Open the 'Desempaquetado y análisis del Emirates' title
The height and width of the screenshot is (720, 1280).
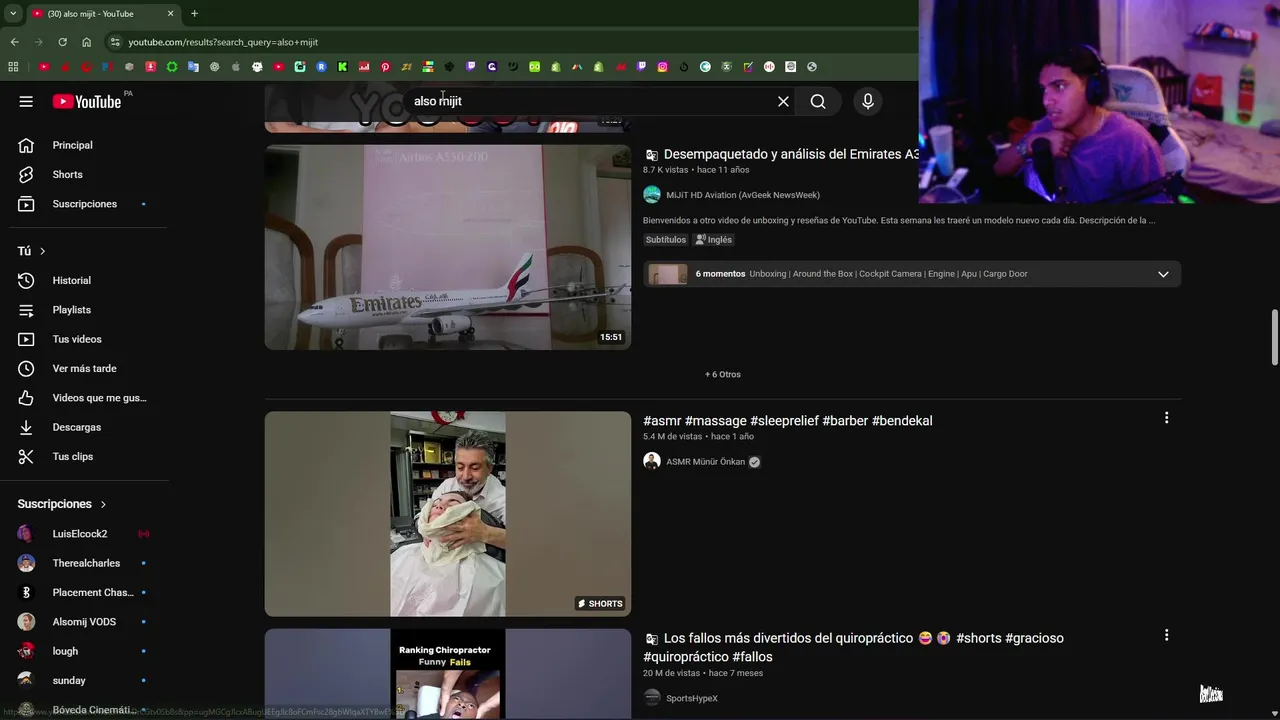(791, 154)
